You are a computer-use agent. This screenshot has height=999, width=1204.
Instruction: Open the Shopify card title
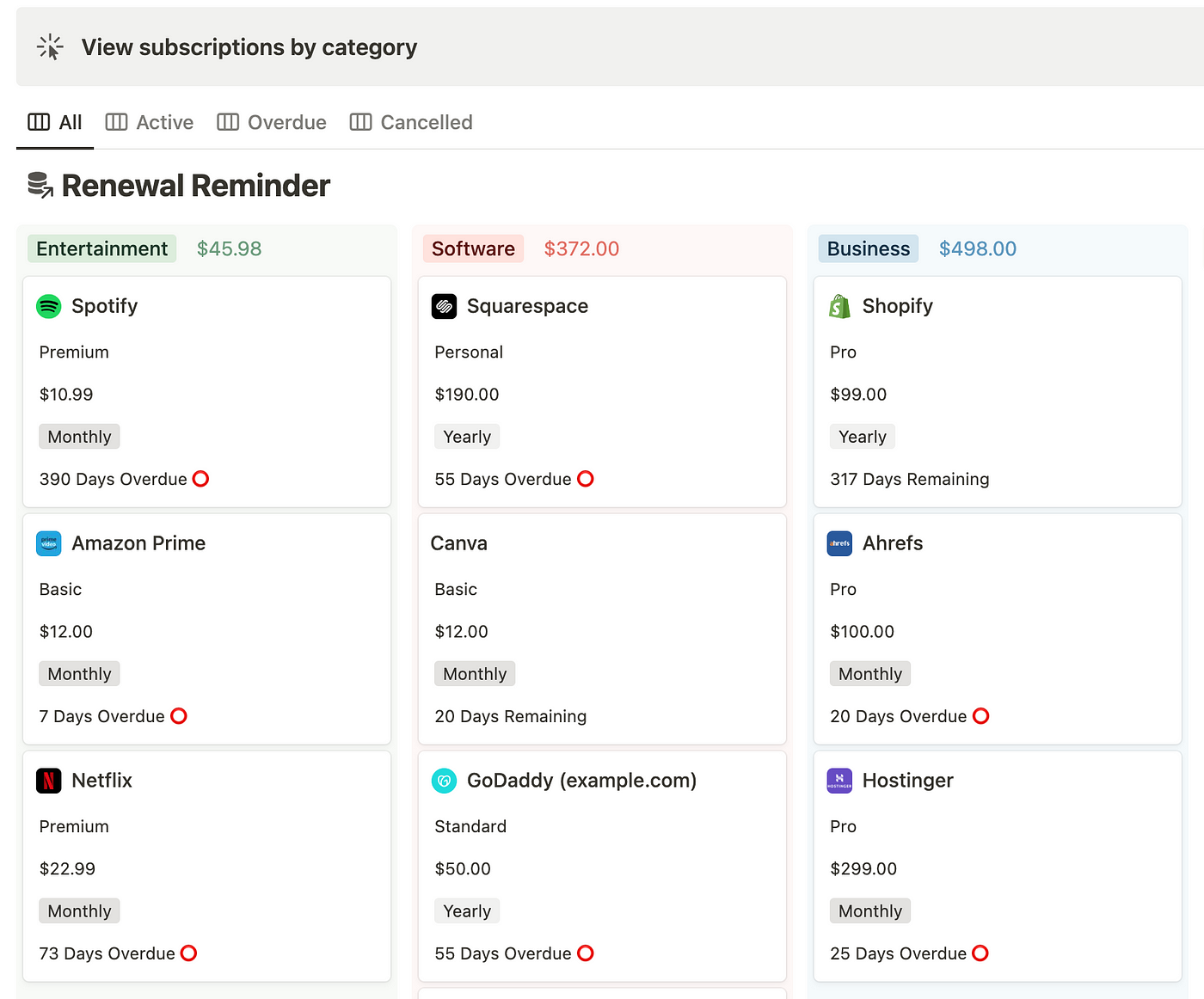(898, 306)
